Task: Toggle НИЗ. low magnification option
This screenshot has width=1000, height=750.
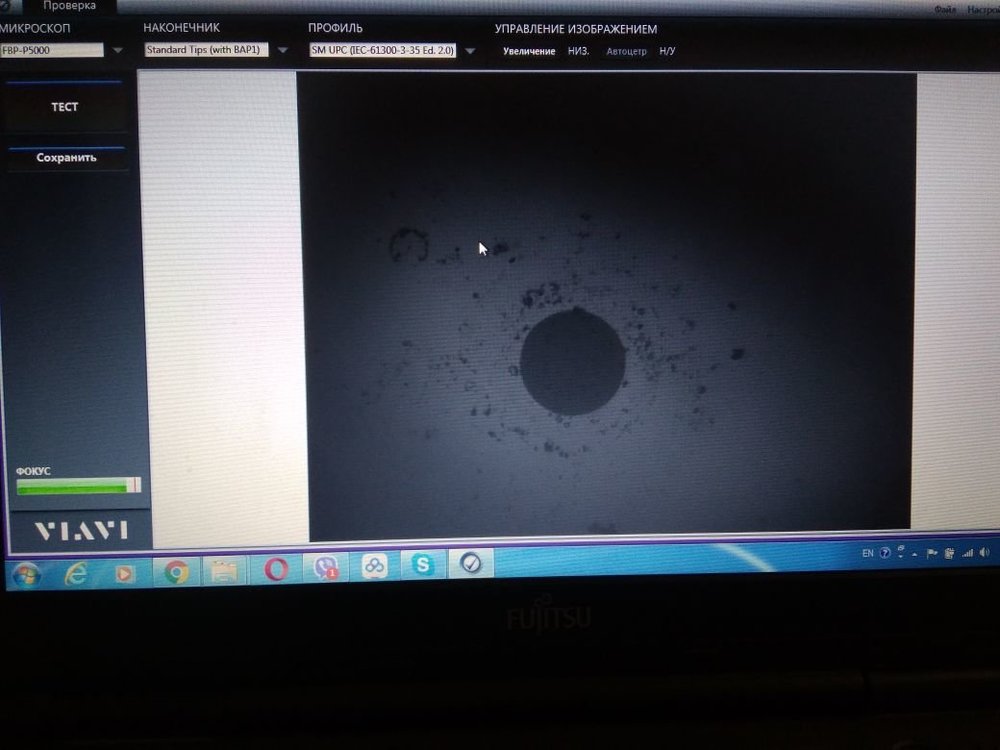Action: pos(578,51)
